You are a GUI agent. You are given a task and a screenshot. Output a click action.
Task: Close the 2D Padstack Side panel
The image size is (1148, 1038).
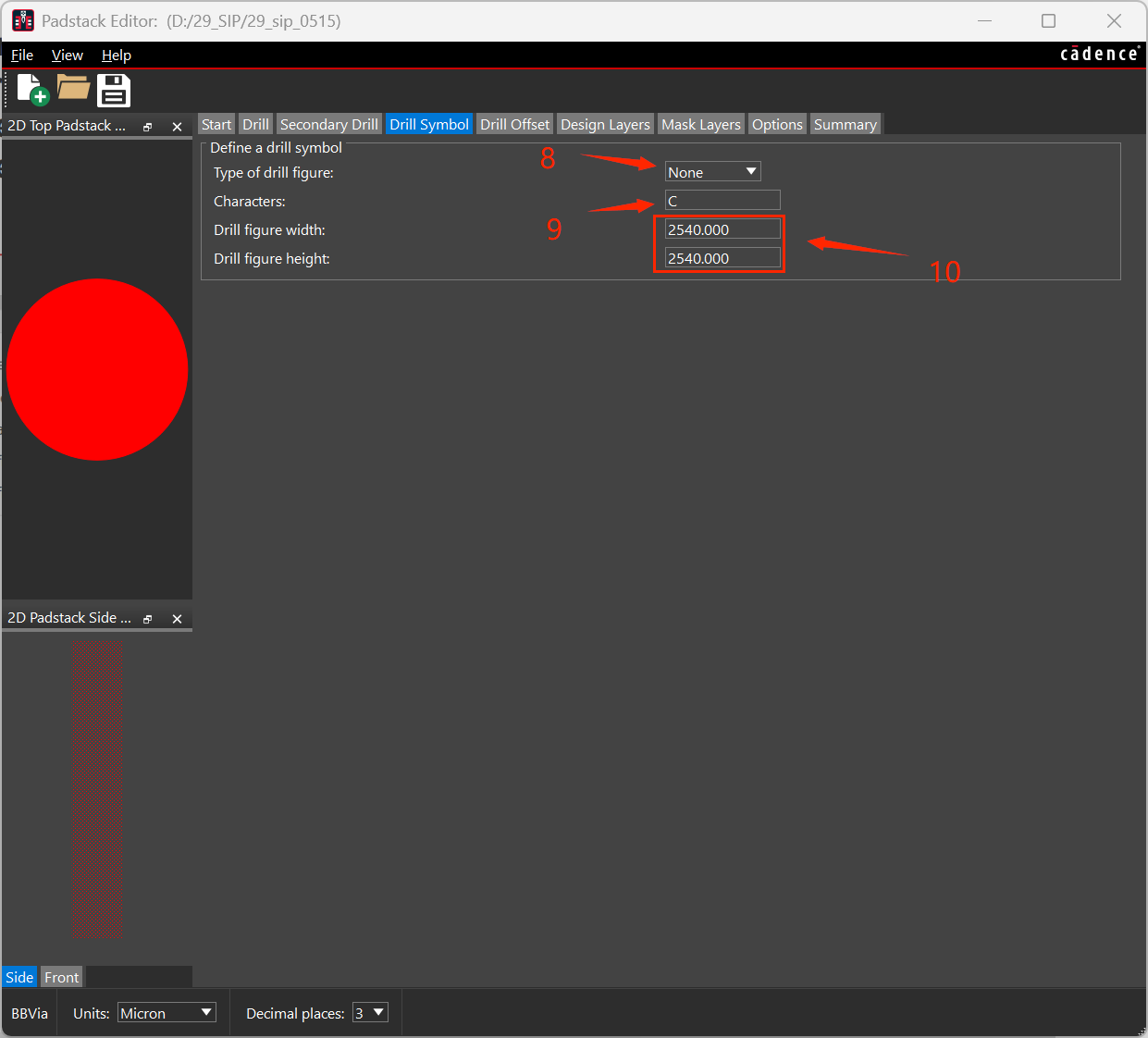coord(177,619)
